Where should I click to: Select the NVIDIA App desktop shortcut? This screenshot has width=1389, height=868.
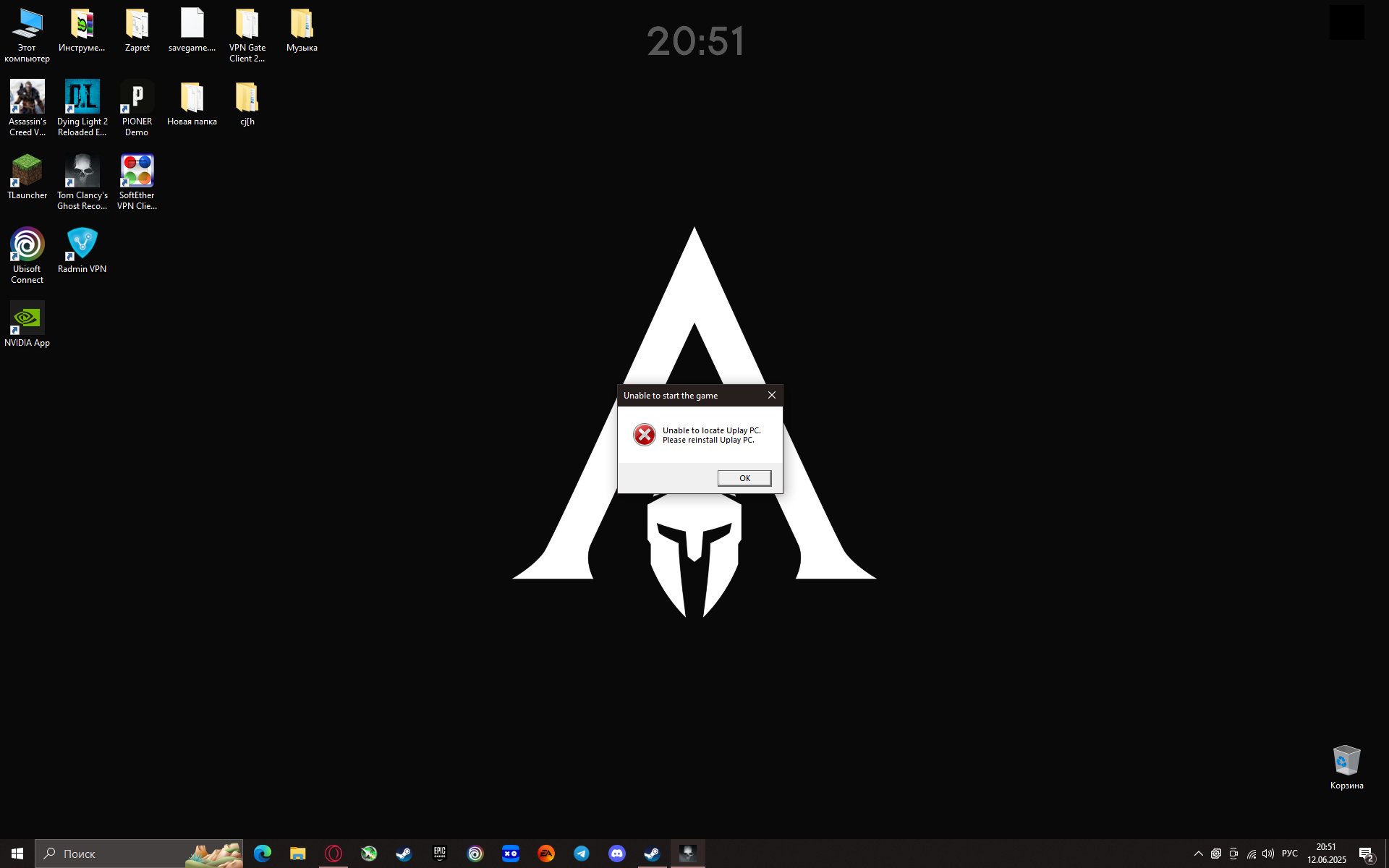point(27,324)
